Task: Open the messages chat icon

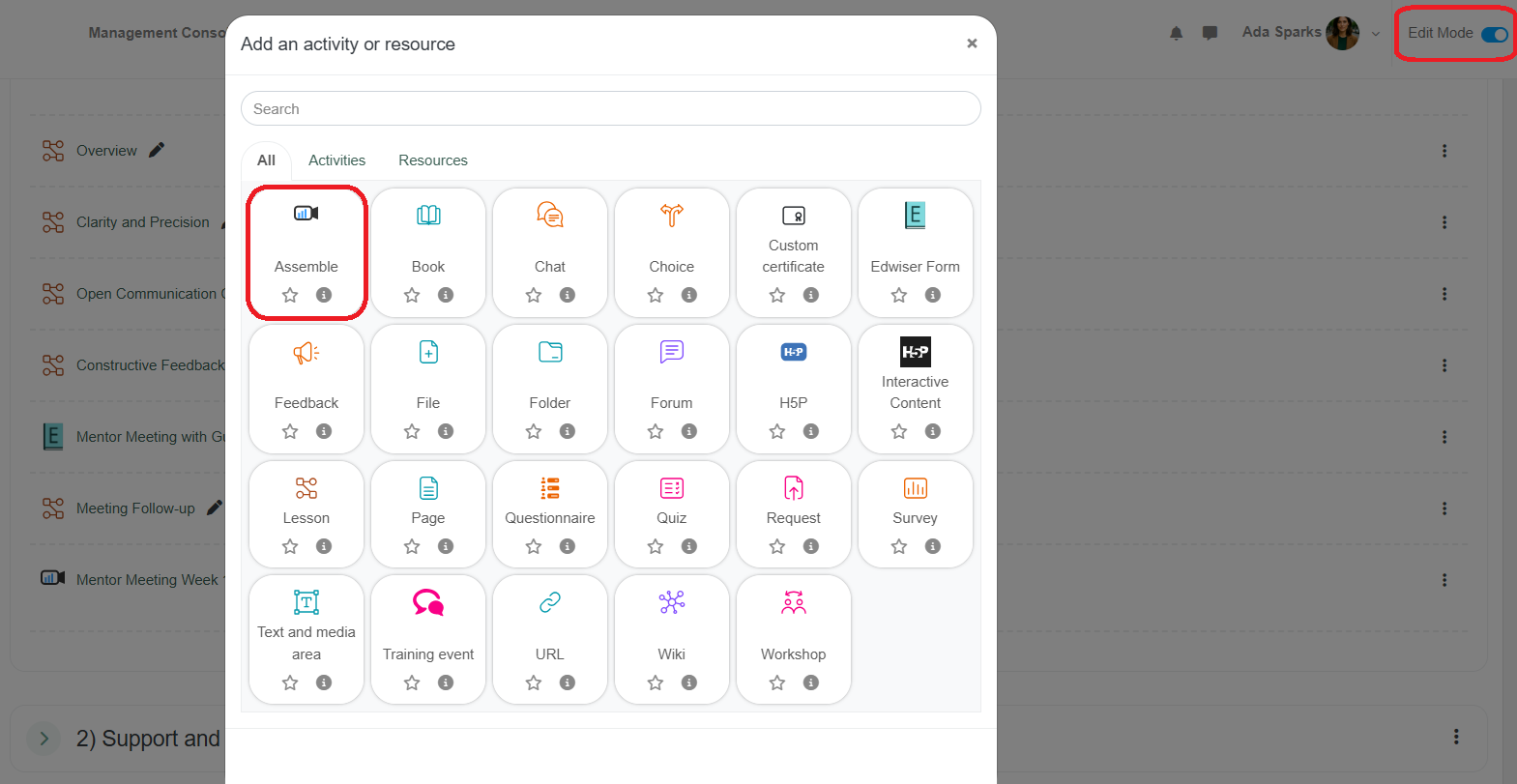Action: click(1210, 33)
